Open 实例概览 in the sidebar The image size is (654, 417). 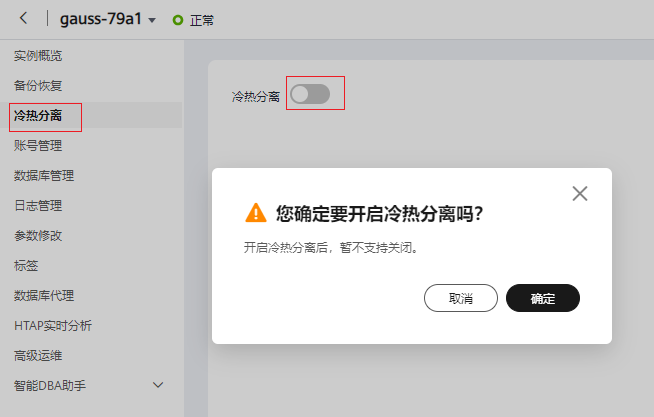coord(38,55)
